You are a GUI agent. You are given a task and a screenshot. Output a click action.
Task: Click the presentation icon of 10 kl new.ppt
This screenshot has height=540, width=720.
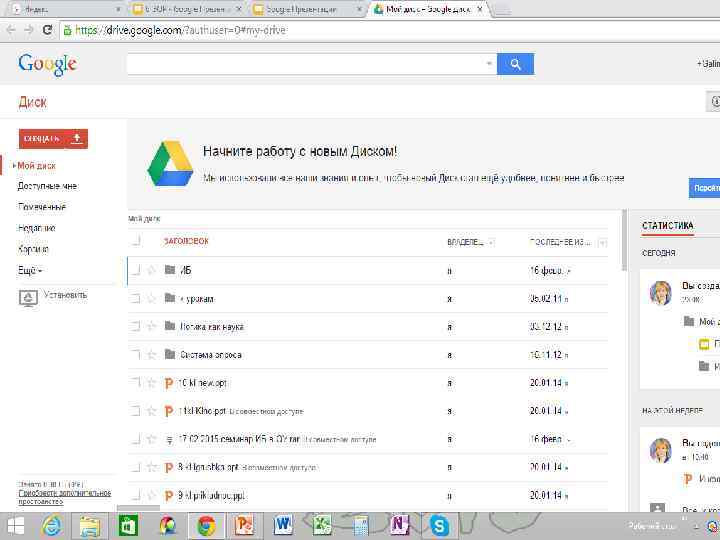click(x=169, y=383)
